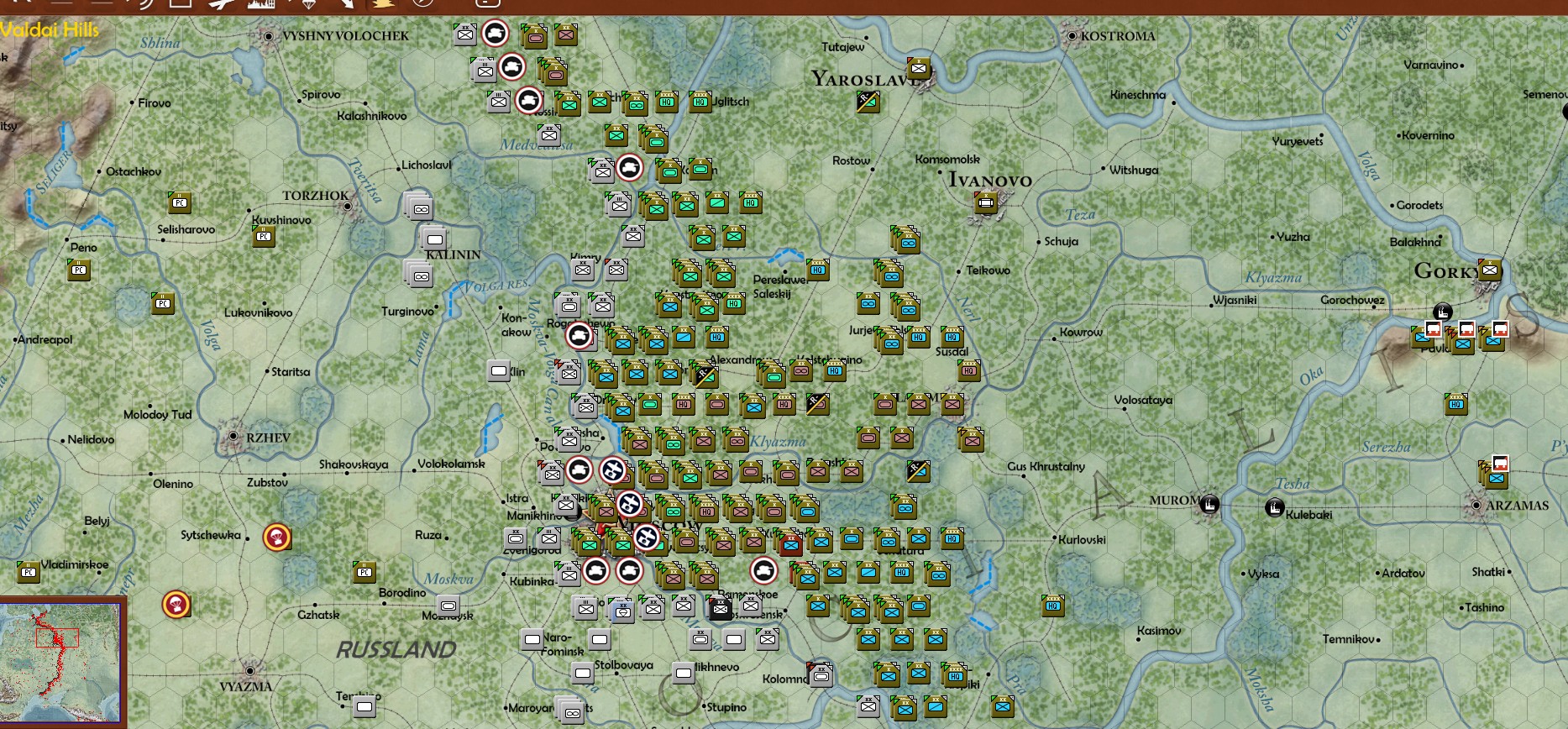Click the factory icon at Kulebaki
This screenshot has height=729, width=1568.
[x=1275, y=507]
